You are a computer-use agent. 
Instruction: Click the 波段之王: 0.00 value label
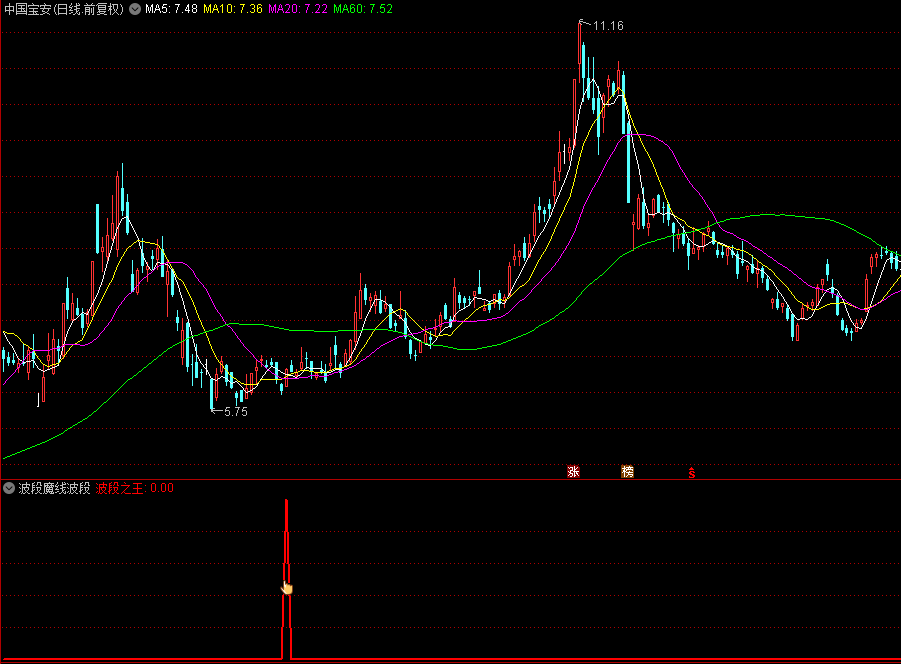click(134, 488)
